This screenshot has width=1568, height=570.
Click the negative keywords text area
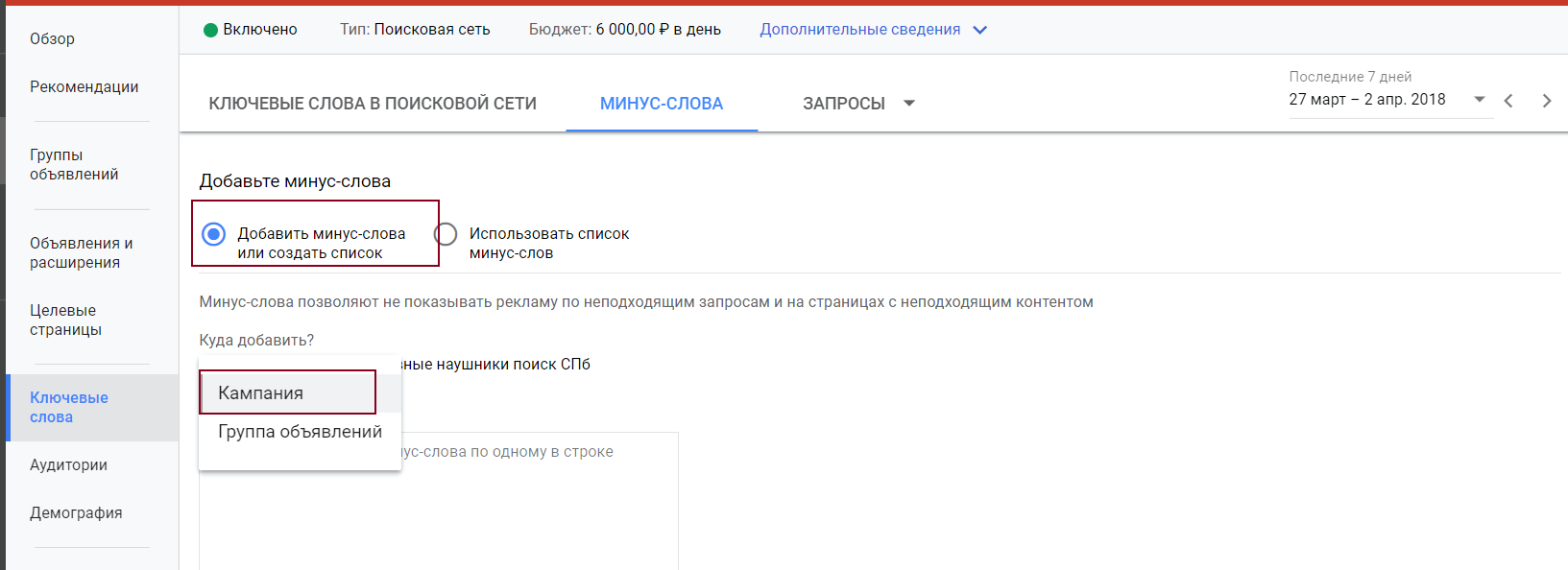538,509
